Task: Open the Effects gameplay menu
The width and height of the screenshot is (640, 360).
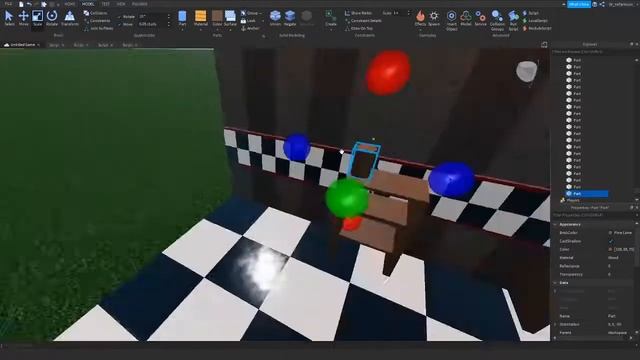Action: coord(420,17)
